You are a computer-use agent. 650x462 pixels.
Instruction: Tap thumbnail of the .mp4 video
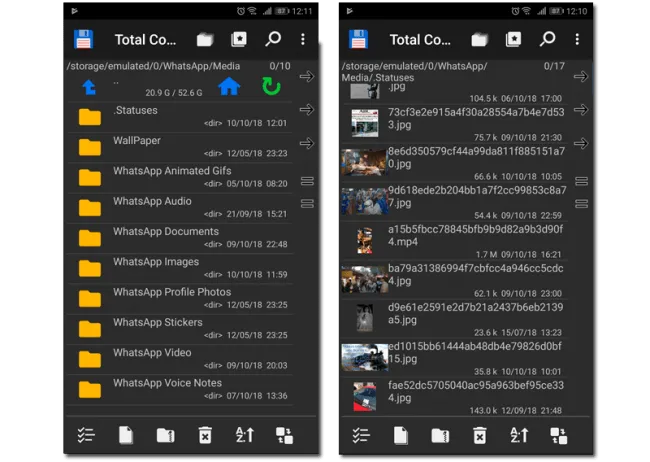(365, 240)
